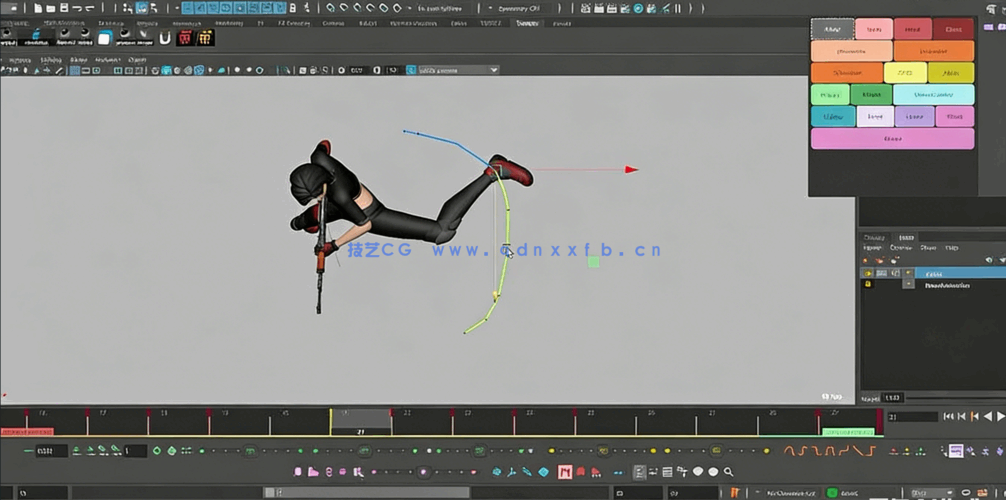The image size is (1006, 500).
Task: Toggle the green circular icon beside range field
Action: [x=157, y=451]
